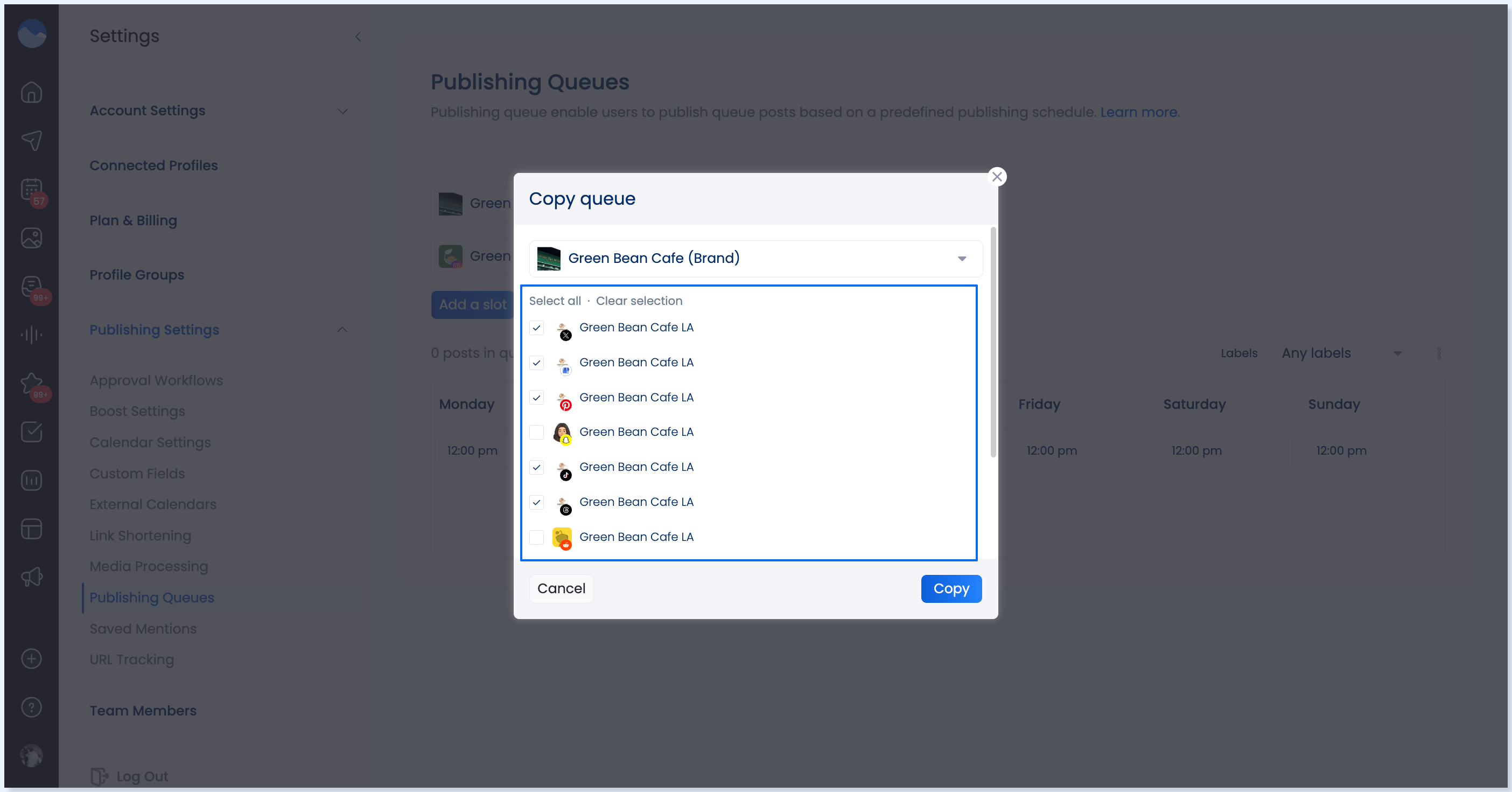Image resolution: width=1512 pixels, height=792 pixels.
Task: Uncheck the Threads Green Bean Cafe LA checkbox
Action: (x=536, y=502)
